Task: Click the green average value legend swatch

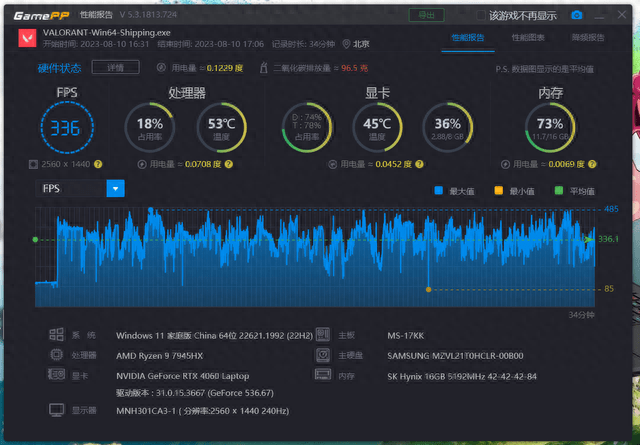Action: point(559,190)
